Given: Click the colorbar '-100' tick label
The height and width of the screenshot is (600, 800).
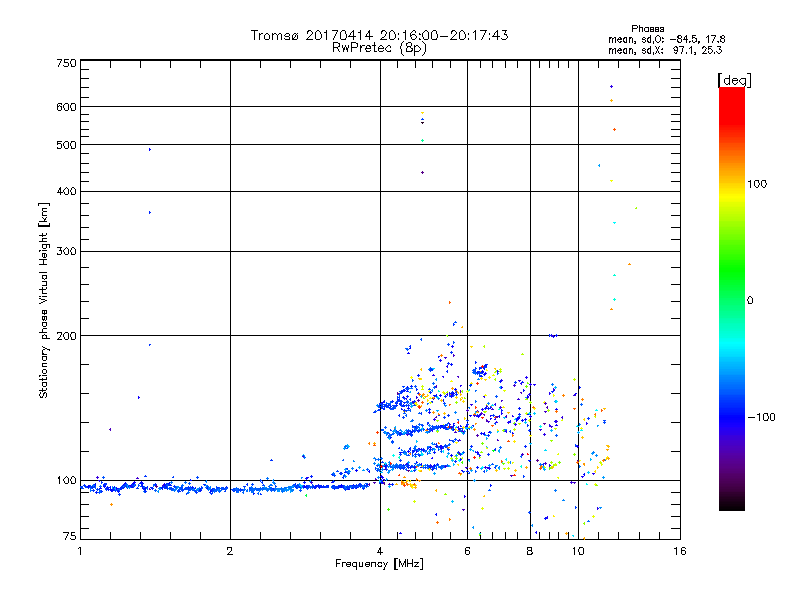Looking at the screenshot, I should point(761,417).
